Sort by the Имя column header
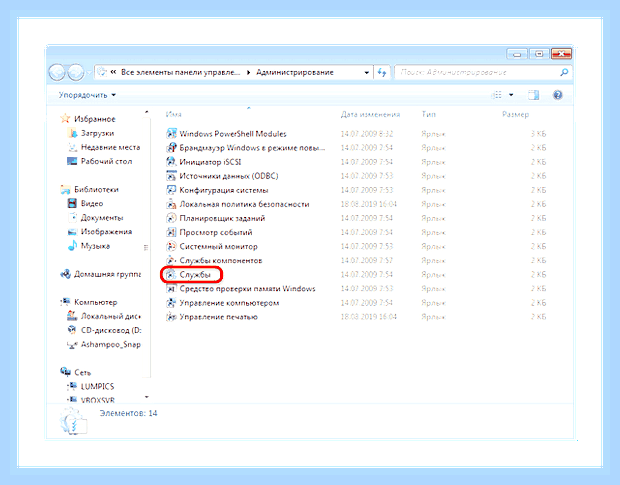The width and height of the screenshot is (620, 485). [173, 114]
